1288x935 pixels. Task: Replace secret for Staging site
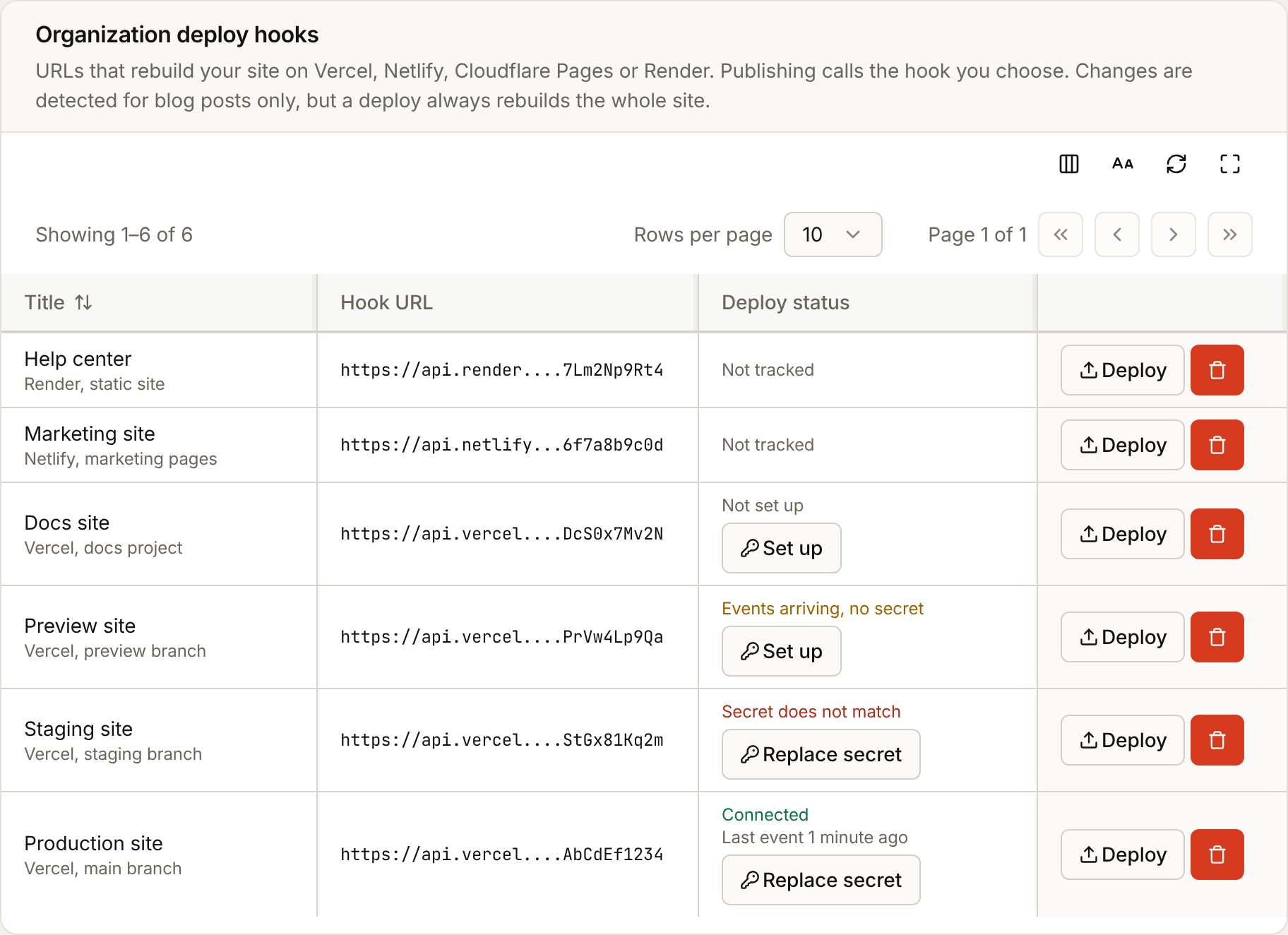821,754
